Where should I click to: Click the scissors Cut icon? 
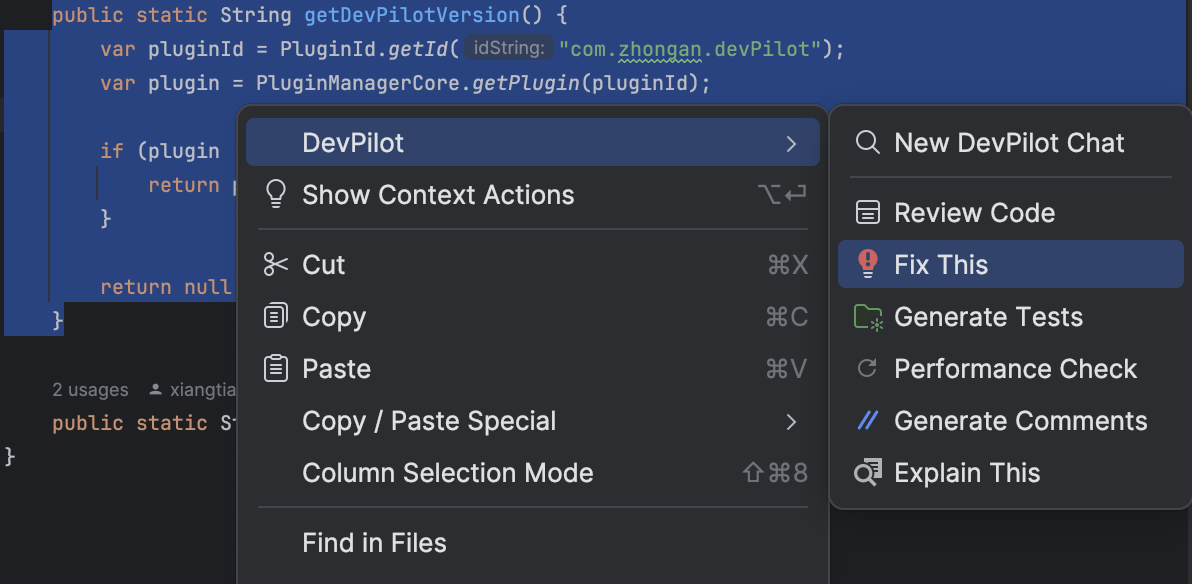coord(275,265)
